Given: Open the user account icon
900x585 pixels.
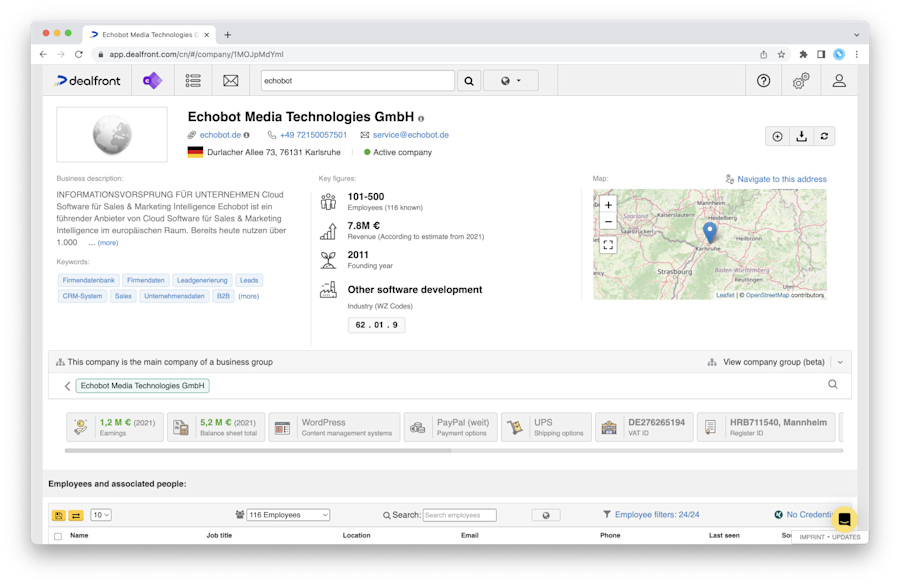Looking at the screenshot, I should (839, 80).
